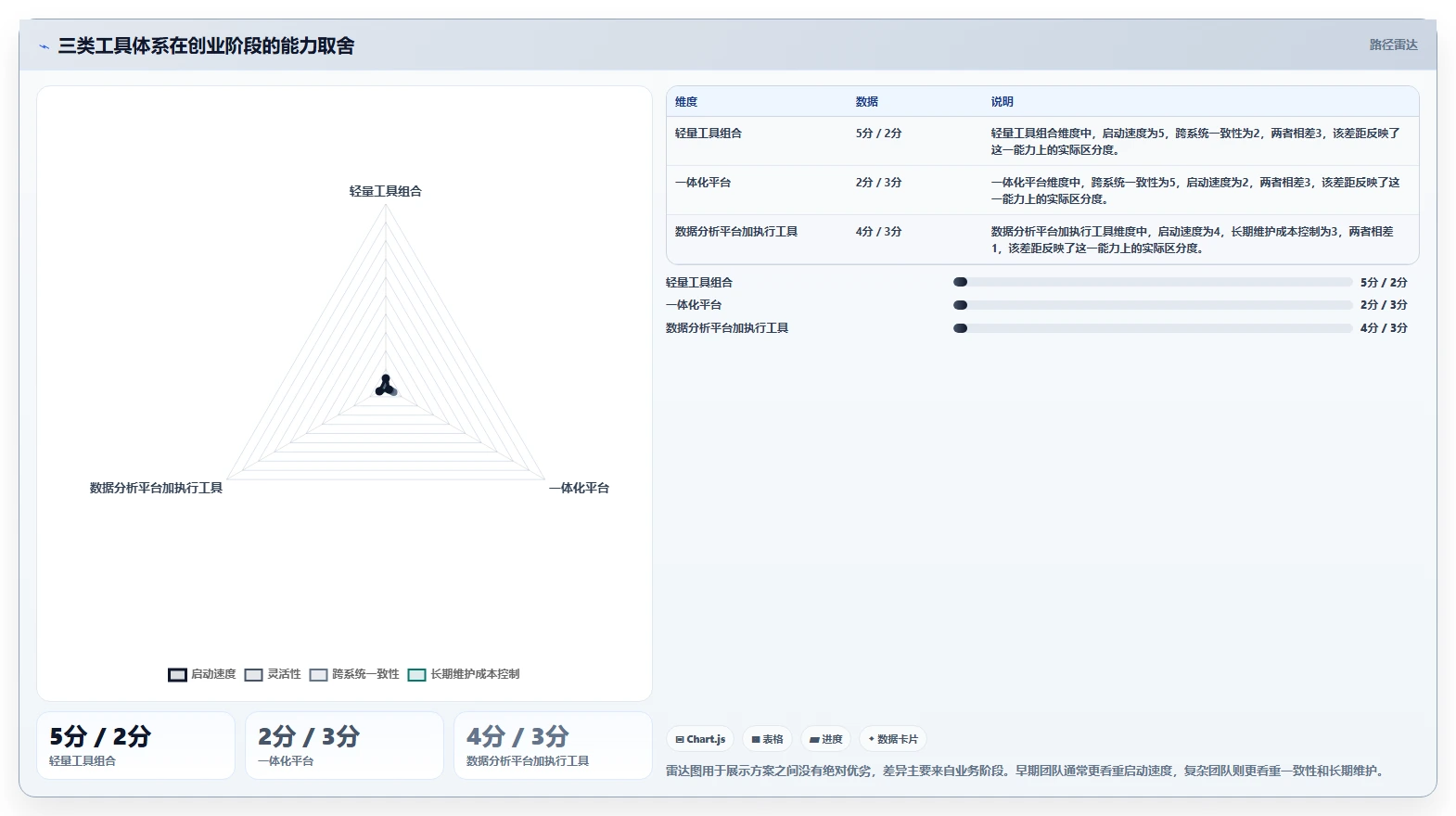Open the 2分 / 3分 一体化平台 stat card
Image resolution: width=1456 pixels, height=816 pixels.
[344, 746]
